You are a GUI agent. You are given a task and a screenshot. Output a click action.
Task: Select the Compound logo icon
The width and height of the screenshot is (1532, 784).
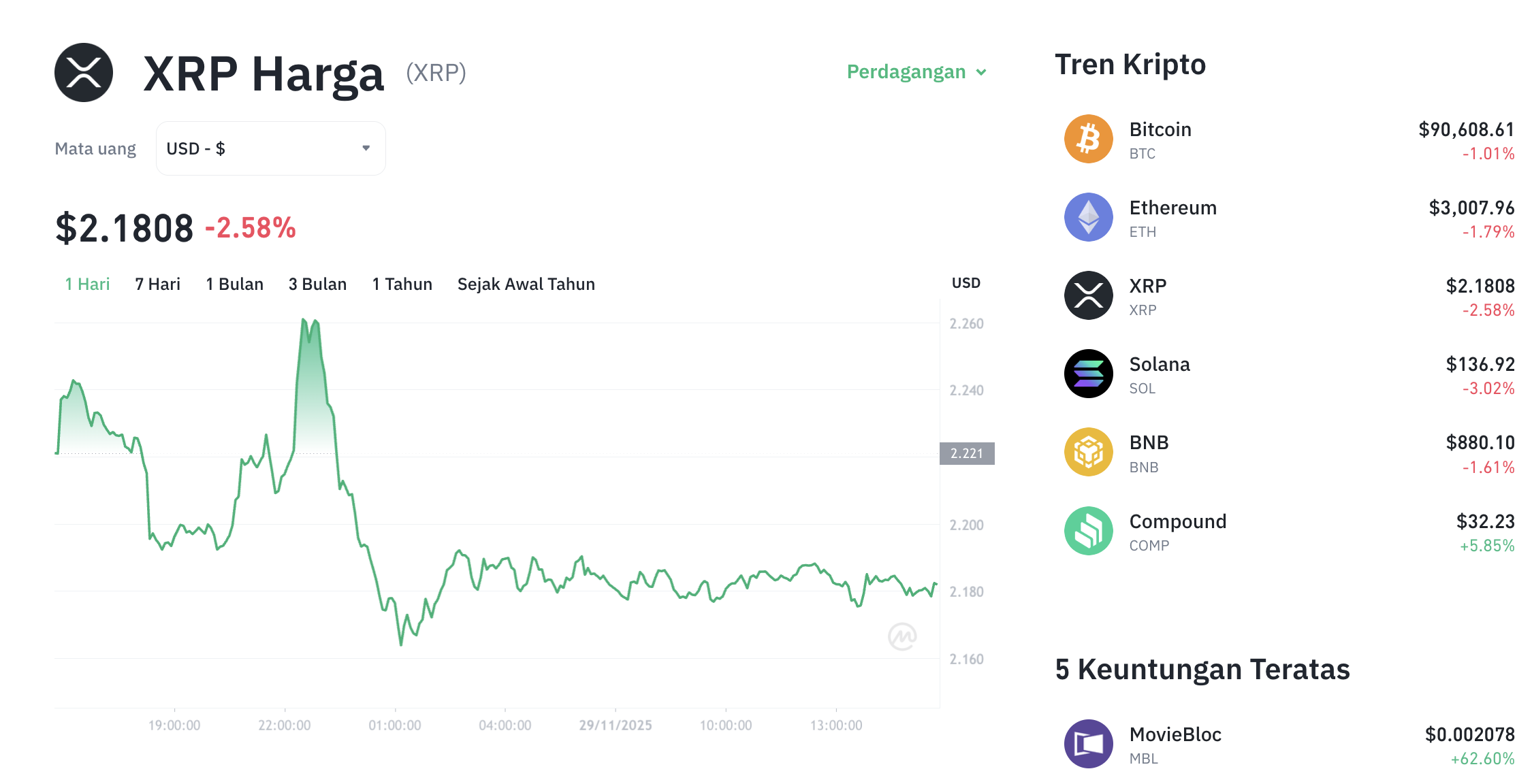click(1087, 530)
